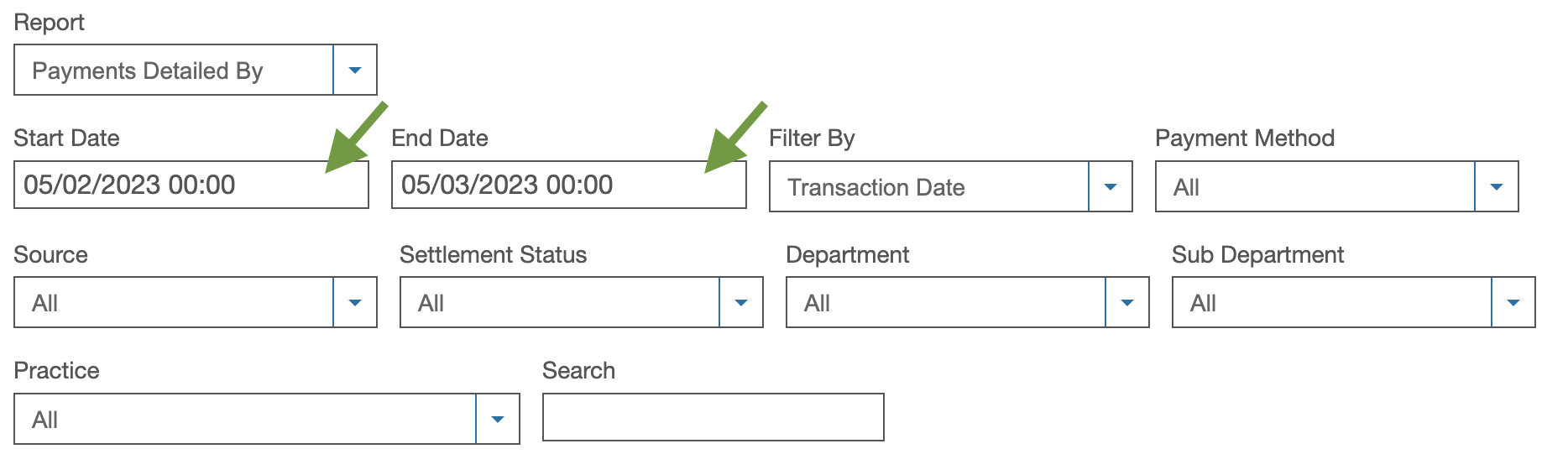Click the Report dropdown arrow button

[x=355, y=70]
